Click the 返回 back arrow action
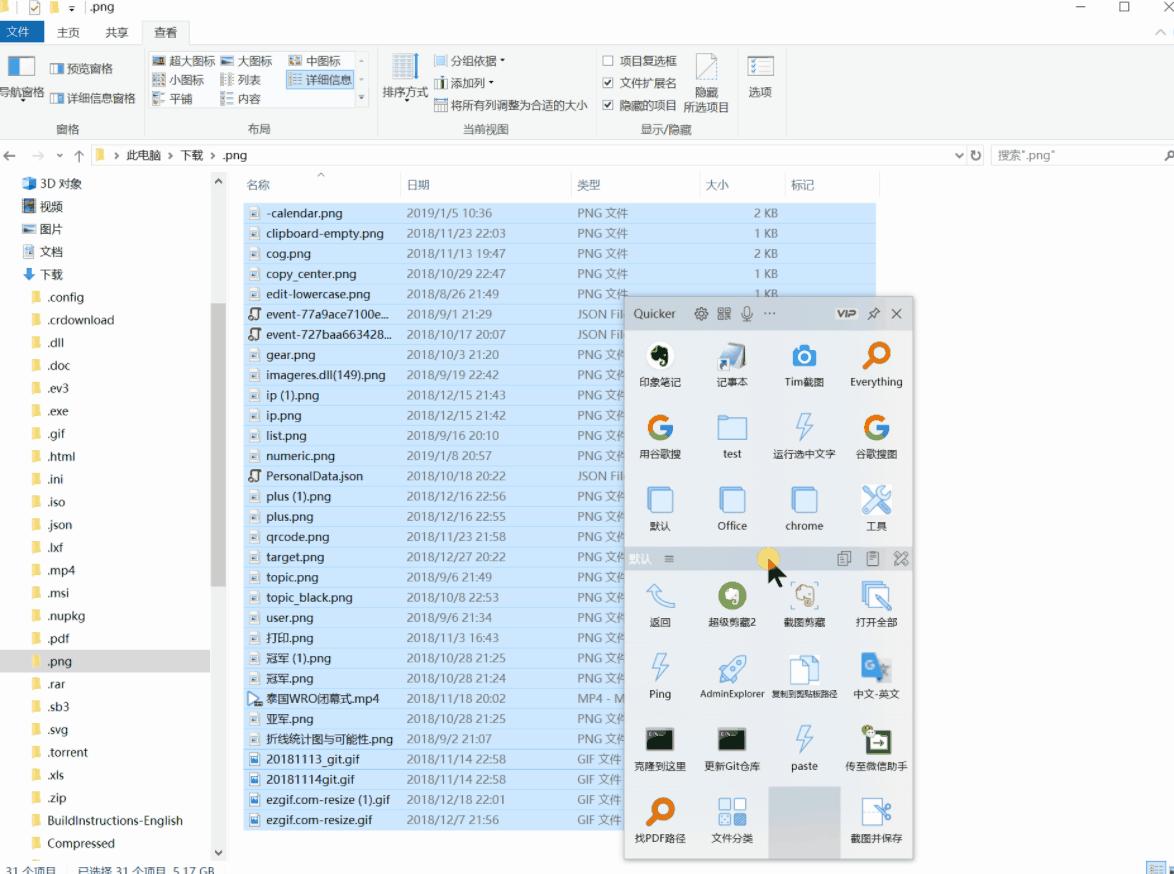 pos(660,604)
